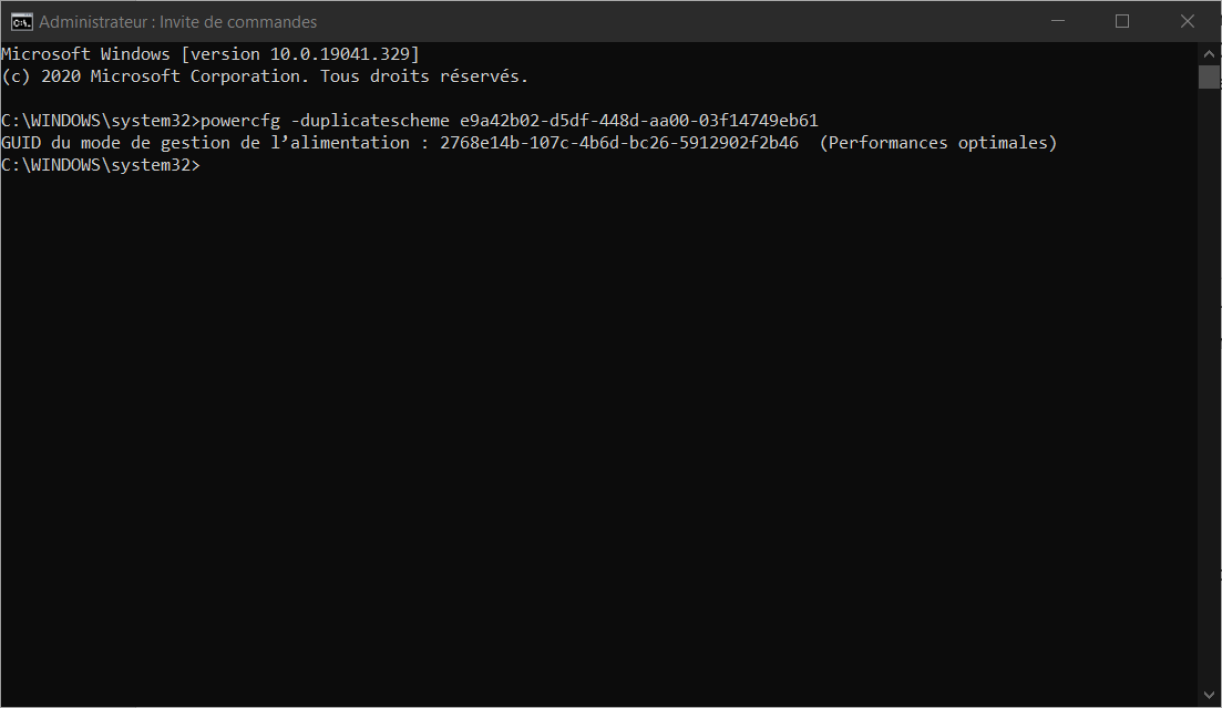
Task: Click the word powercfg in the command
Action: [240, 121]
